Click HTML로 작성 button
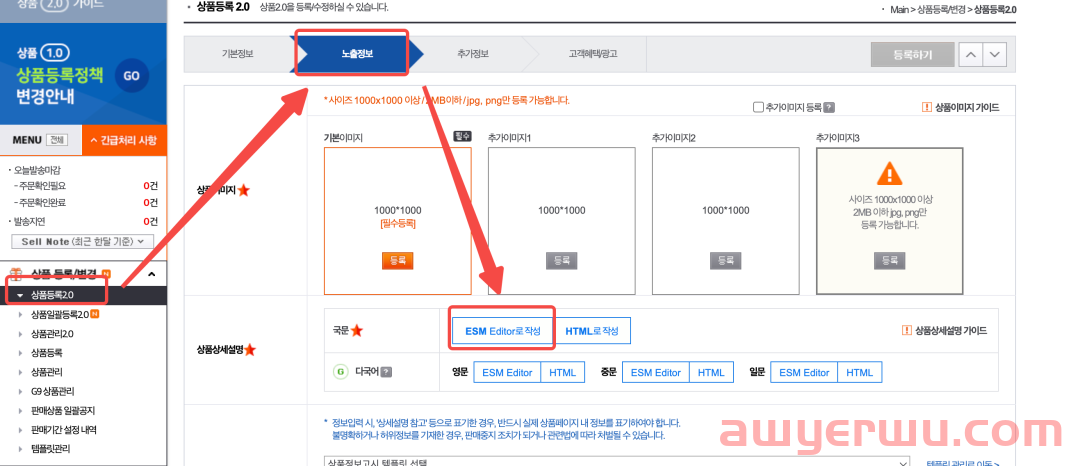 [x=592, y=330]
